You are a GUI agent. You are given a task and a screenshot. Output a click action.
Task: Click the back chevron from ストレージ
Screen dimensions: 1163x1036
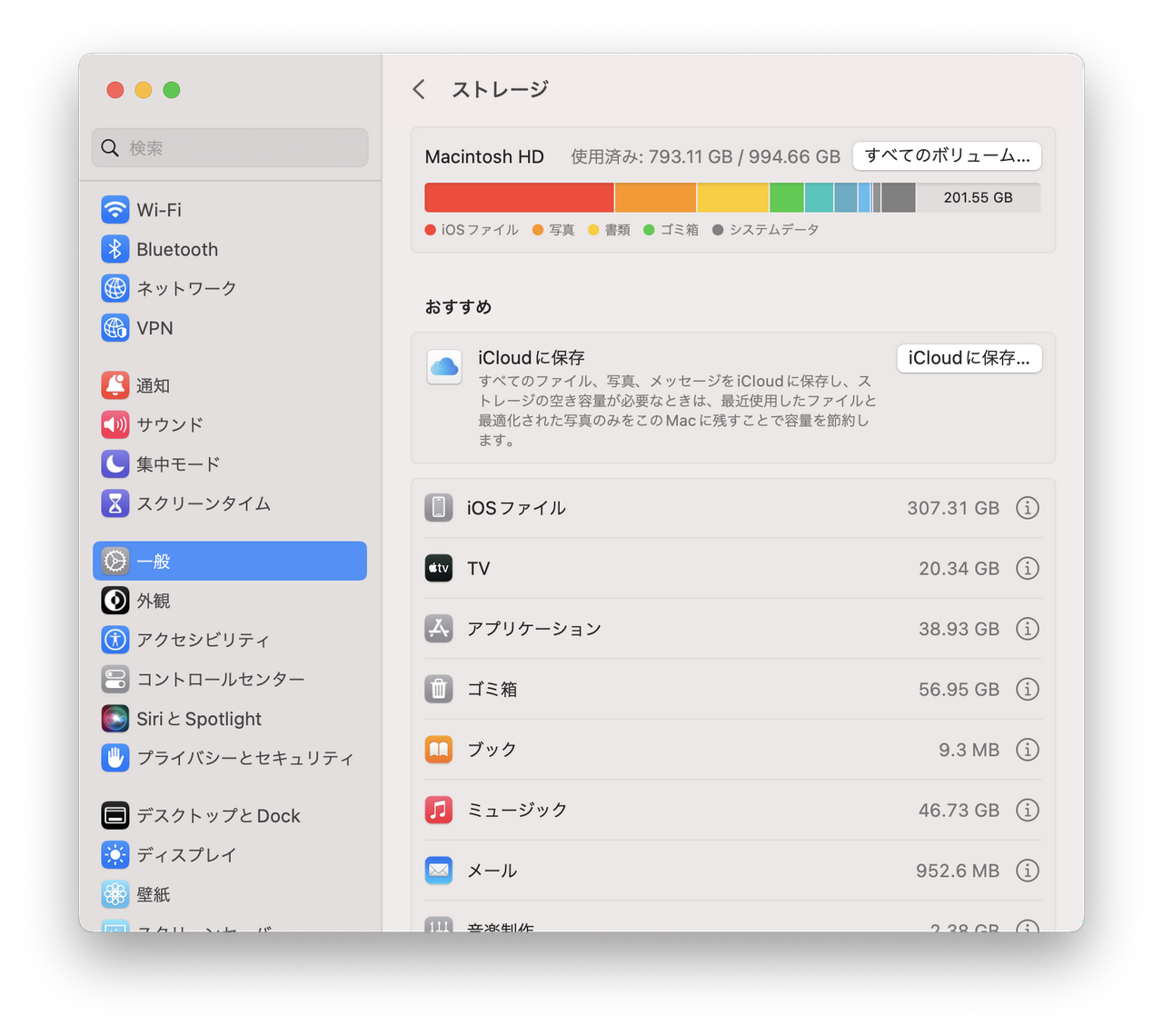pos(418,89)
